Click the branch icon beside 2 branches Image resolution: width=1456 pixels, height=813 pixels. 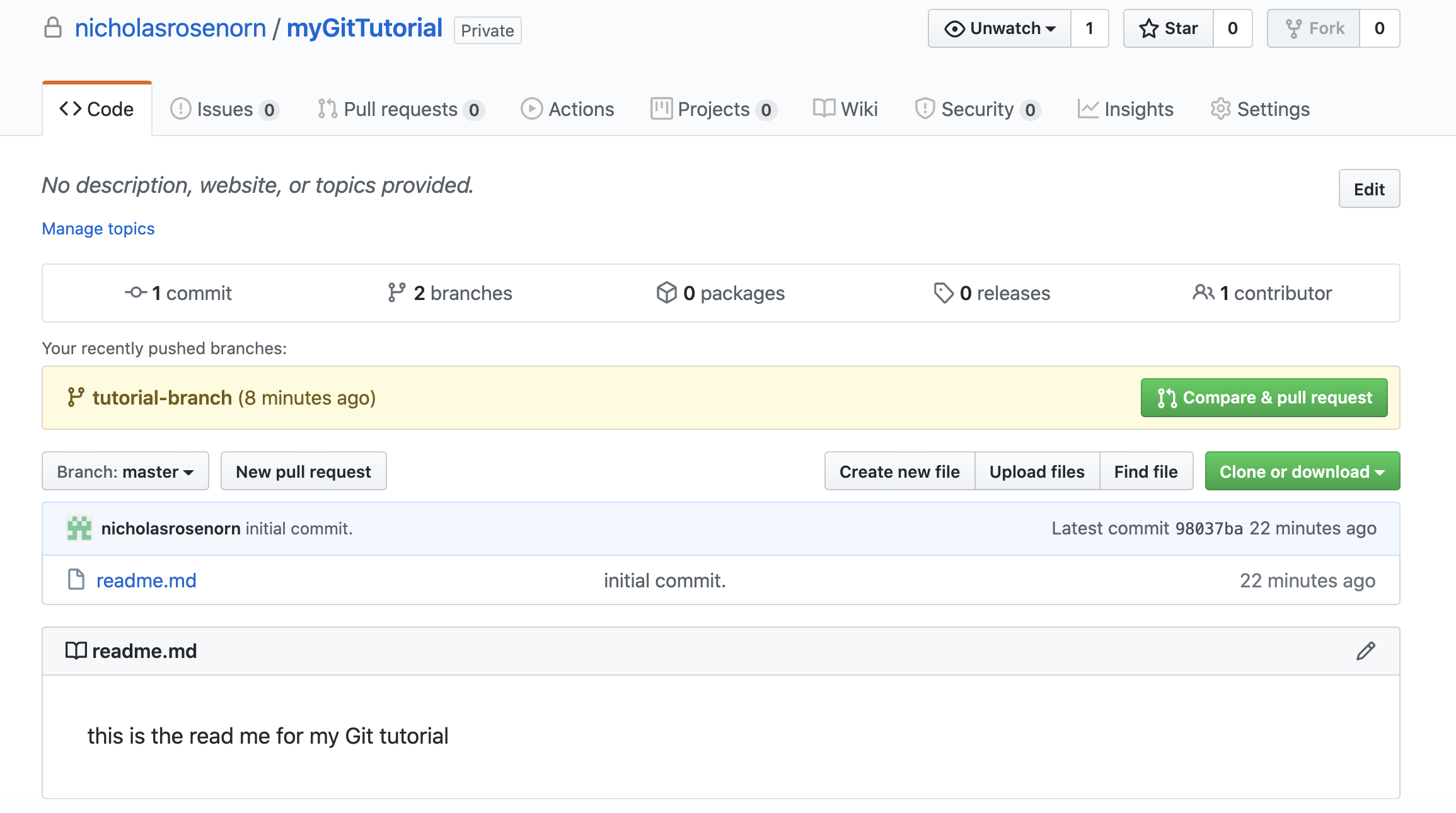(x=396, y=292)
